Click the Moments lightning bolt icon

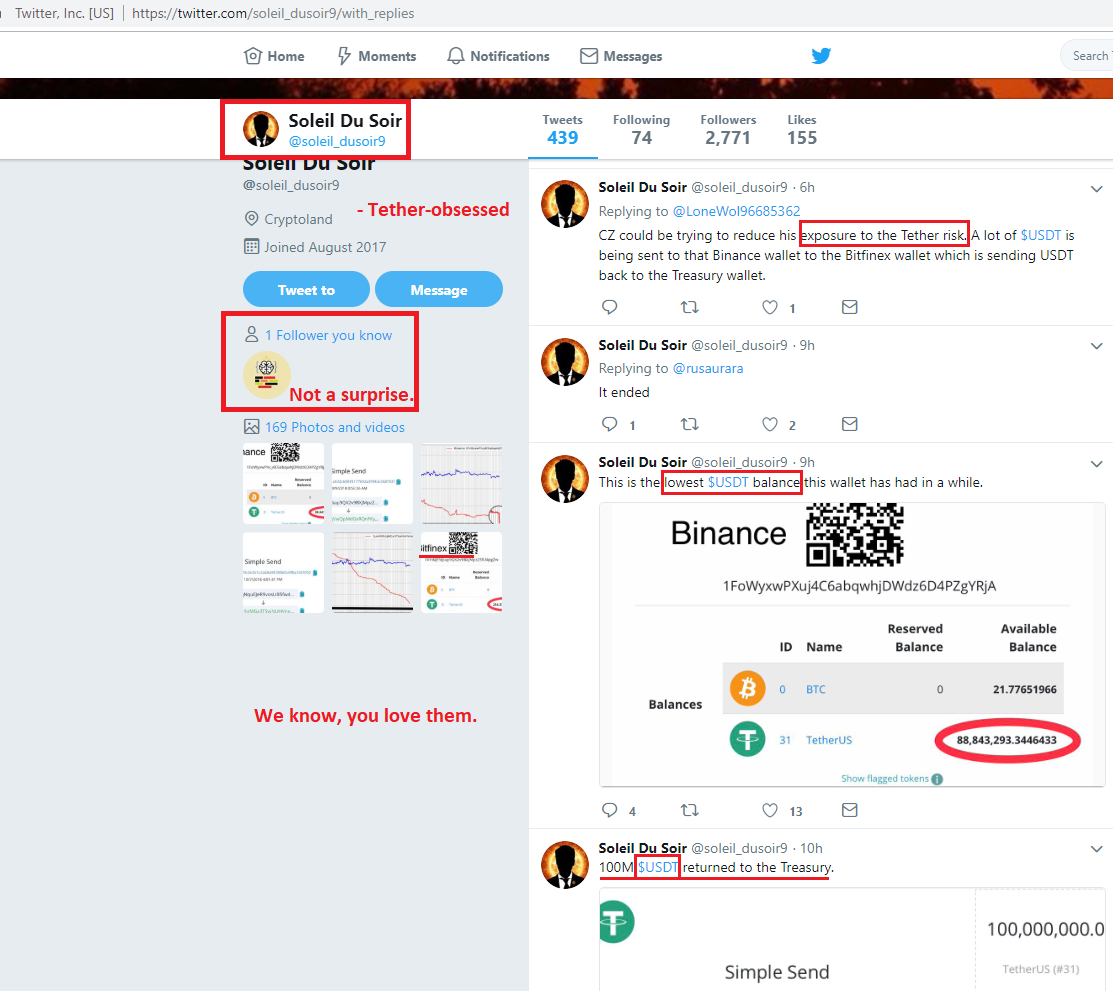point(344,56)
